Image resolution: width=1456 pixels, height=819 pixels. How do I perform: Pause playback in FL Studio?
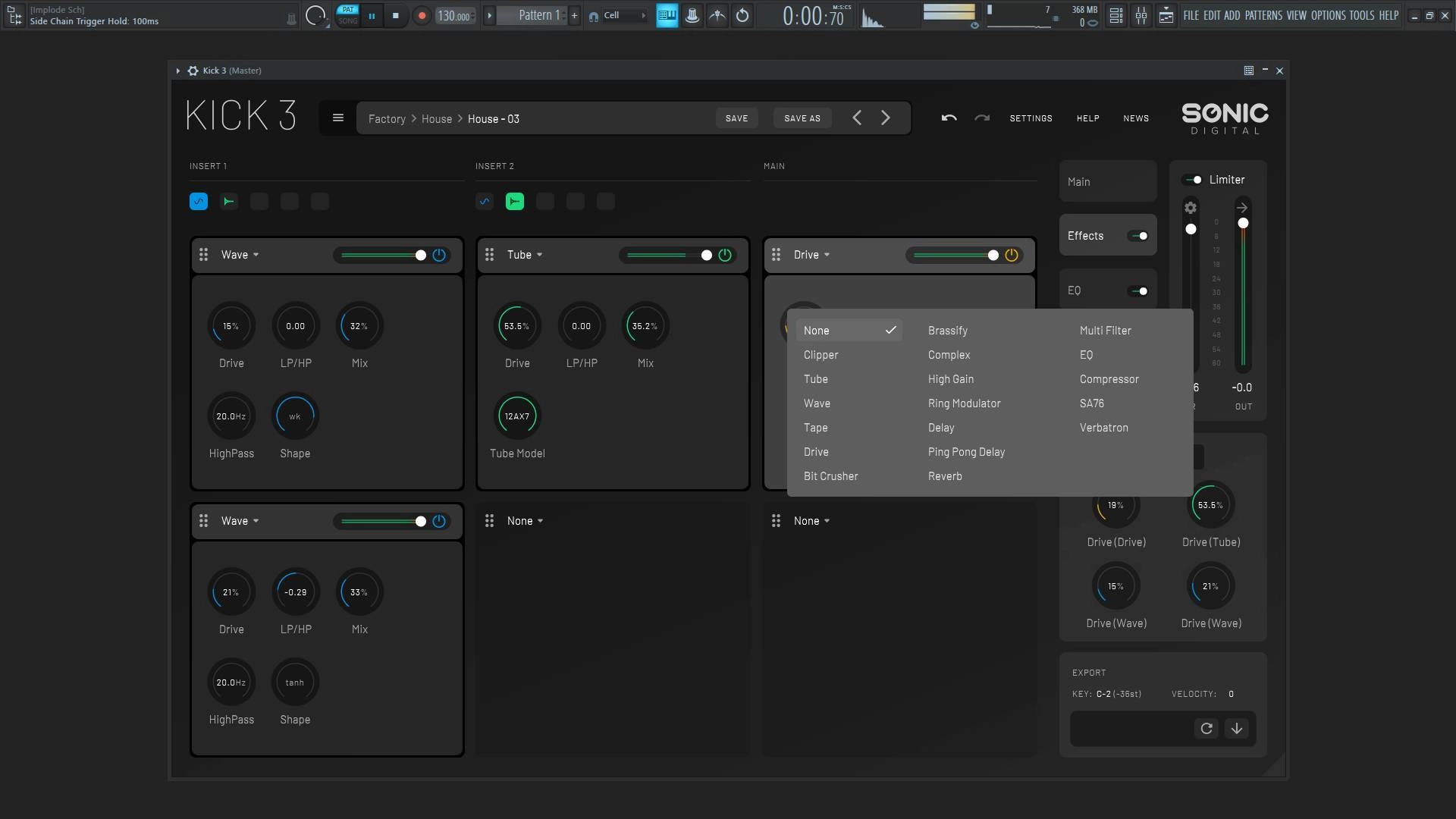pyautogui.click(x=372, y=15)
